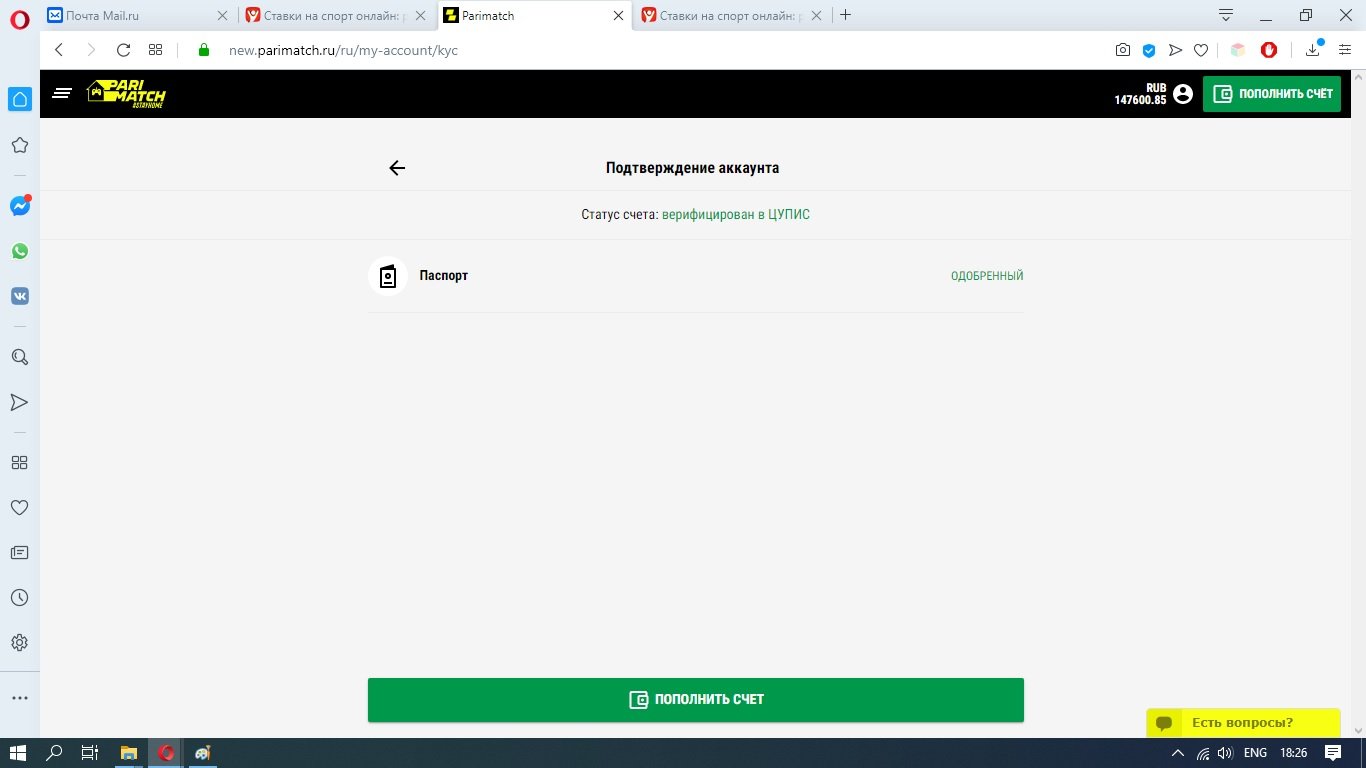Open WhatsApp in Opera sidebar

point(19,251)
